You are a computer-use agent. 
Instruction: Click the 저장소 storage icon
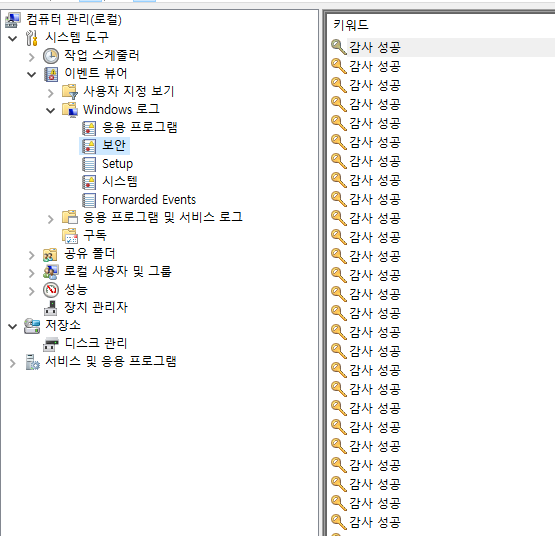(x=32, y=326)
